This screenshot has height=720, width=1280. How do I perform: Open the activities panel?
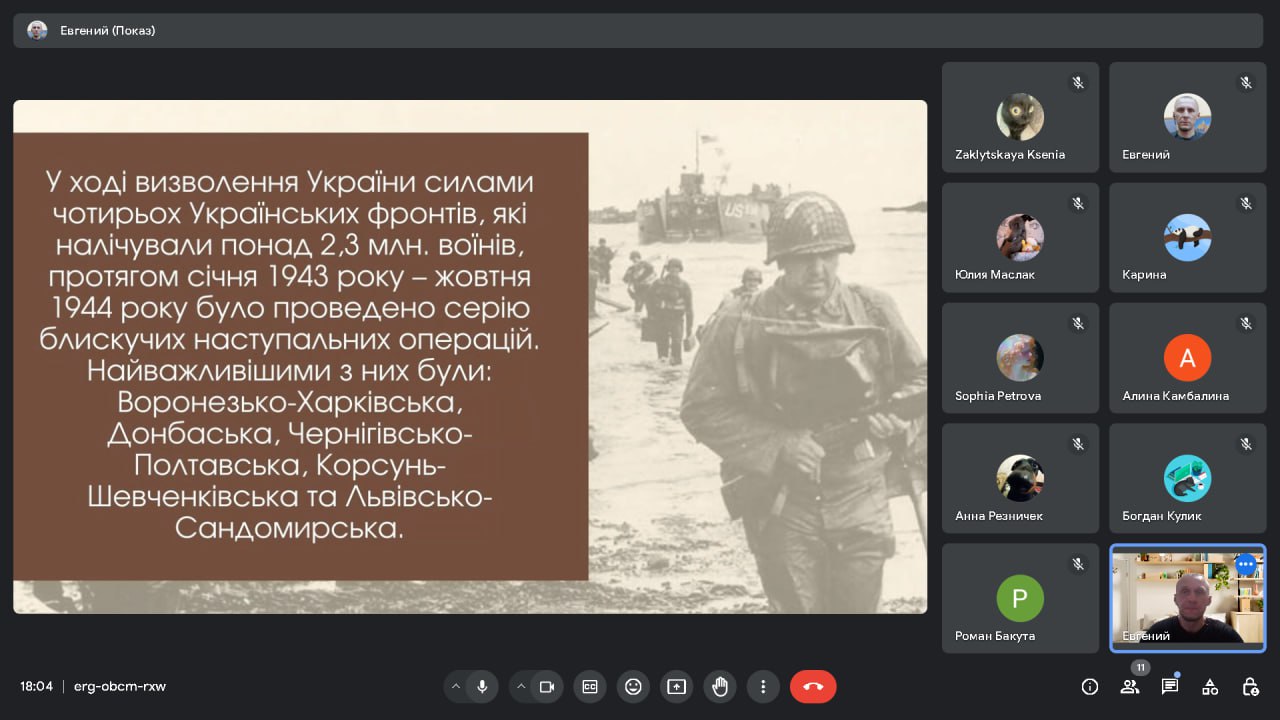(1210, 687)
